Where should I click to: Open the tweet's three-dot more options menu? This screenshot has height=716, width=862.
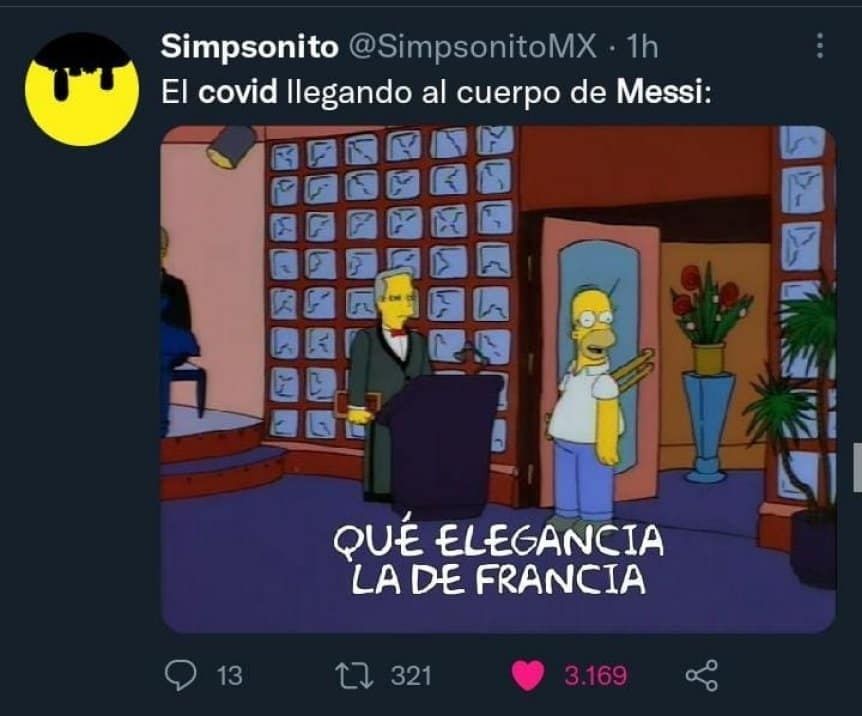pos(820,46)
